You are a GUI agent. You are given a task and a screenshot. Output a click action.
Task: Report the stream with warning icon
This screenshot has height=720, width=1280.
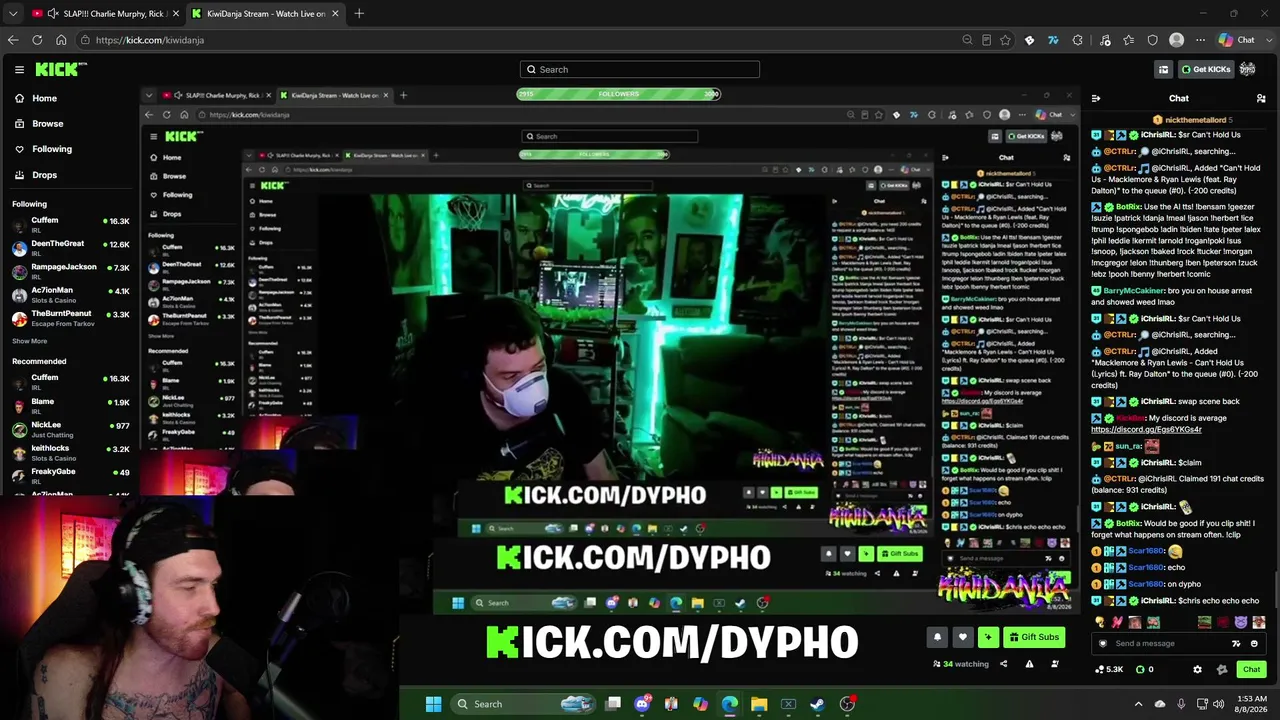(1029, 664)
